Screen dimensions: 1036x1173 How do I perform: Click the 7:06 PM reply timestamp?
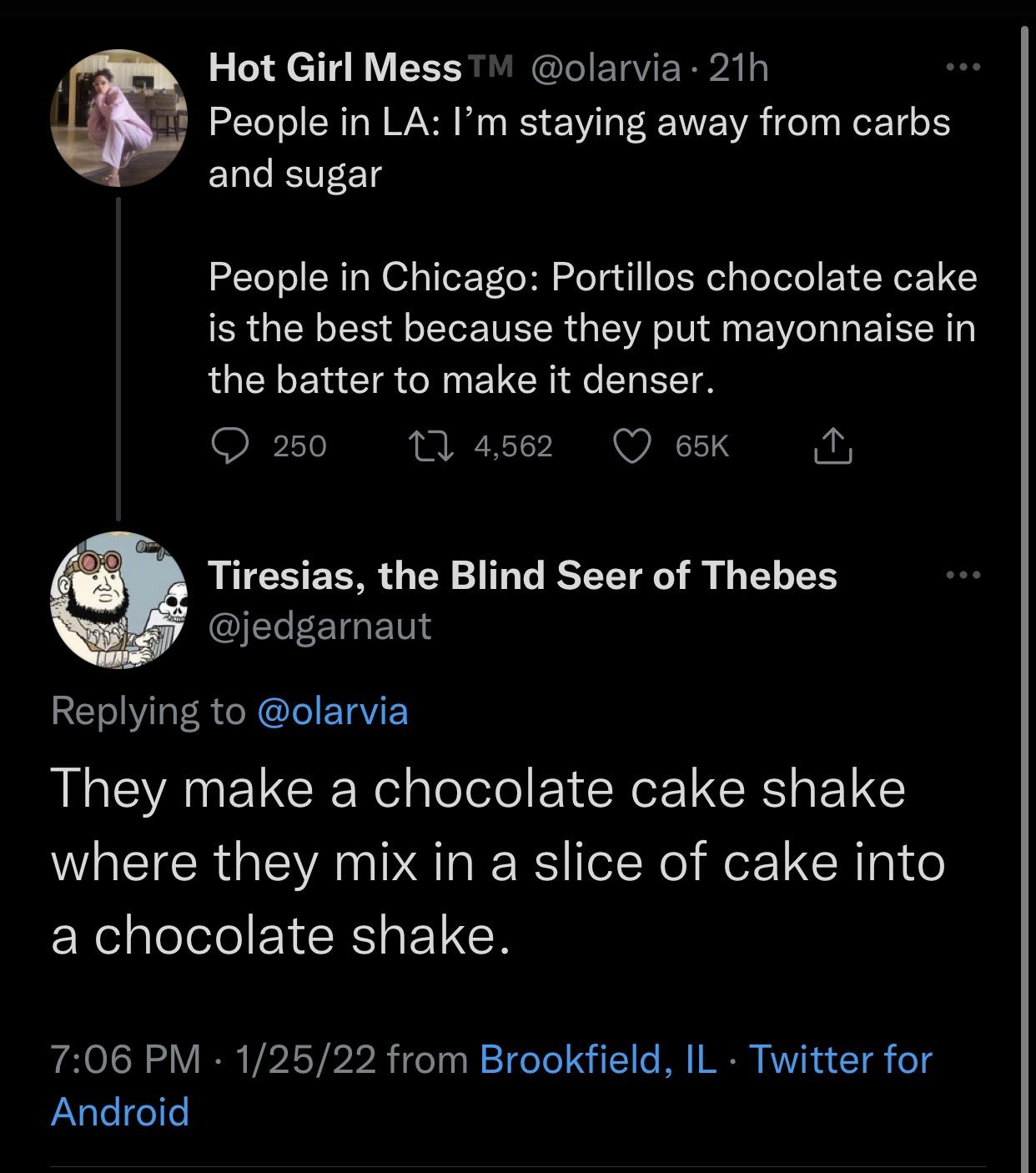point(126,1060)
